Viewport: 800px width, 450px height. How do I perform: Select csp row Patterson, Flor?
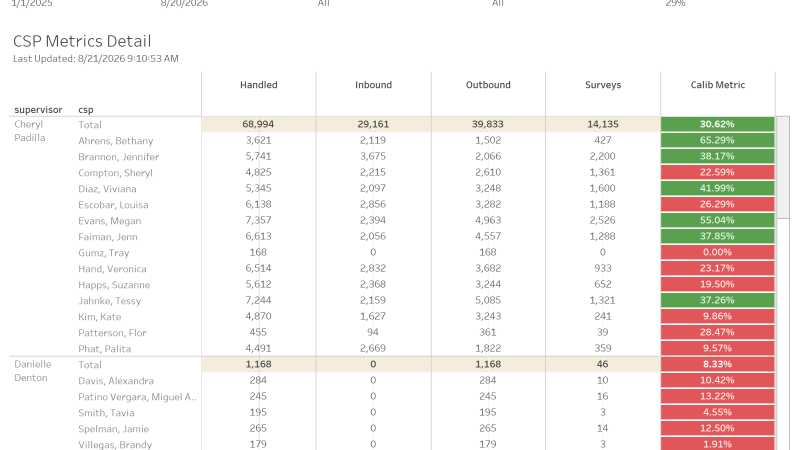tap(112, 333)
